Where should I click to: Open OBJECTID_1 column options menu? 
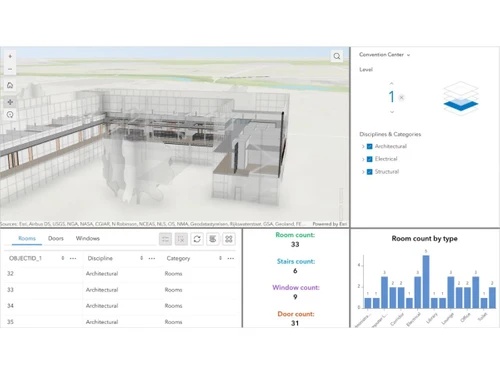pos(73,258)
